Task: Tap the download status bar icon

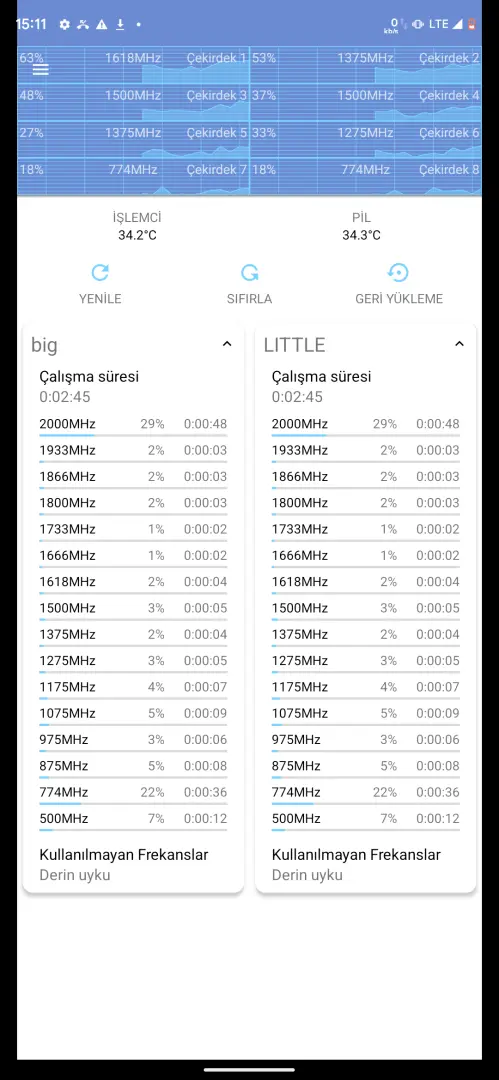Action: pyautogui.click(x=120, y=24)
